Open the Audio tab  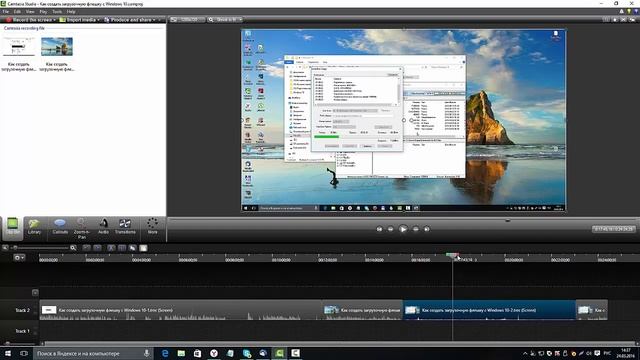point(103,227)
